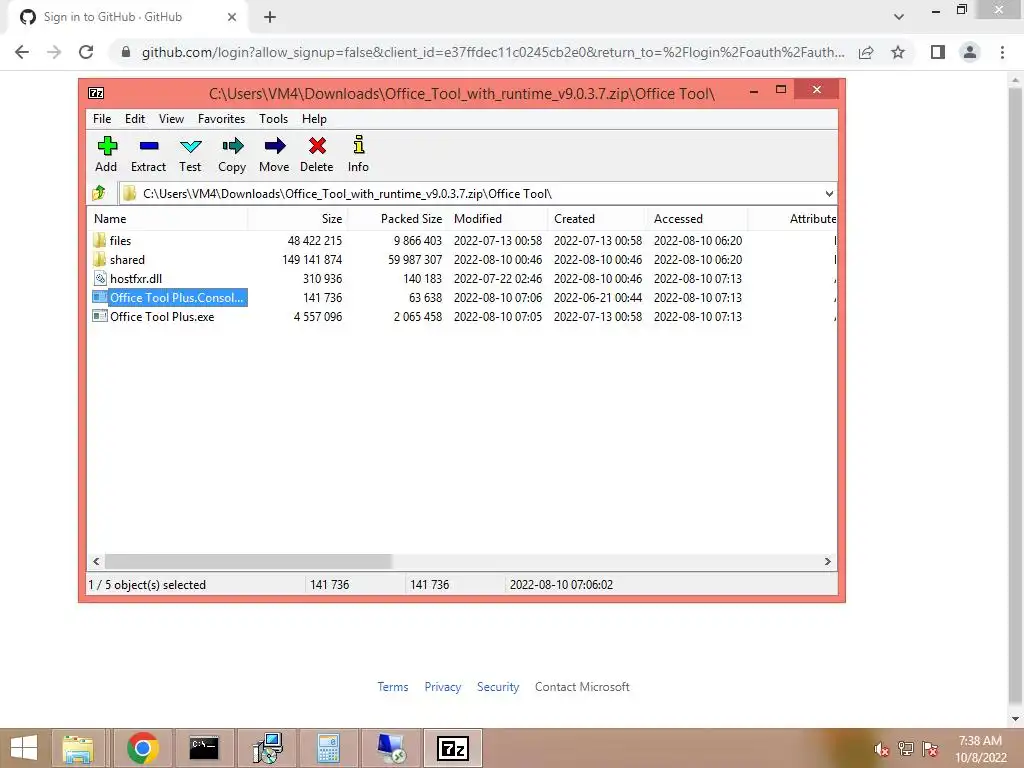This screenshot has width=1024, height=768.
Task: Open the File menu
Action: tap(102, 119)
